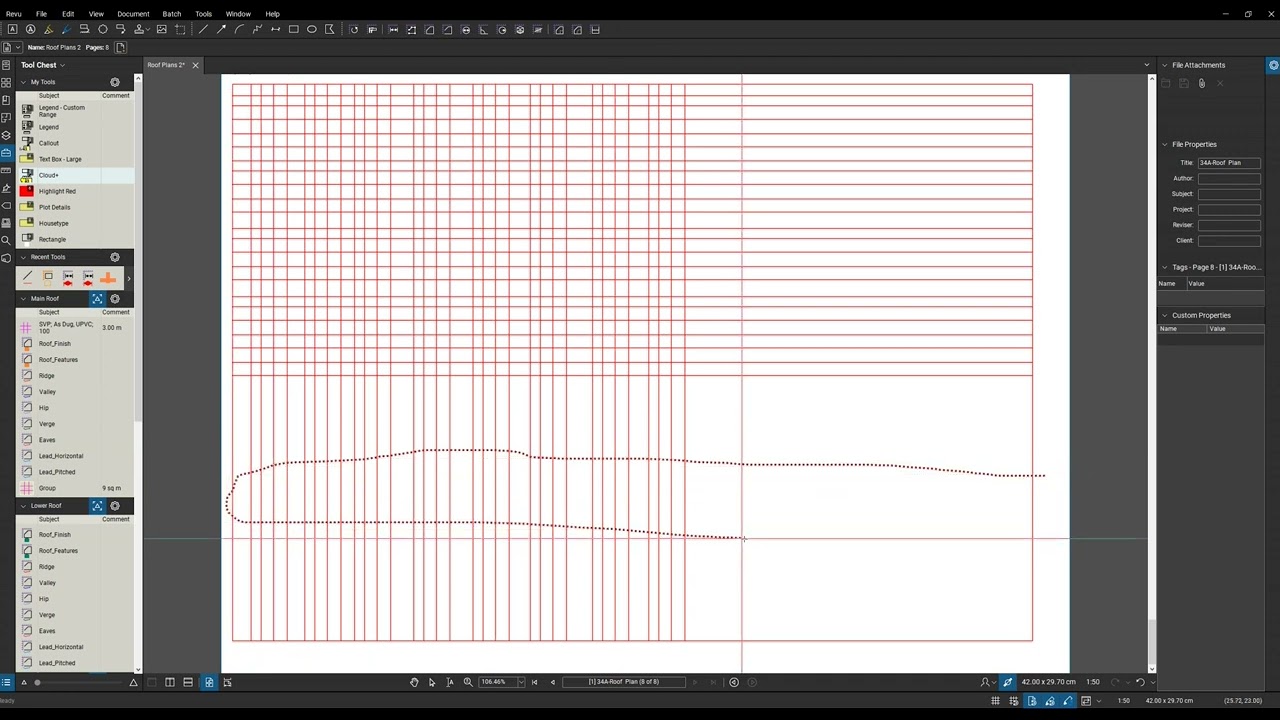The width and height of the screenshot is (1280, 720).
Task: Switch to the Roof Plans 2 tab
Action: 165,65
